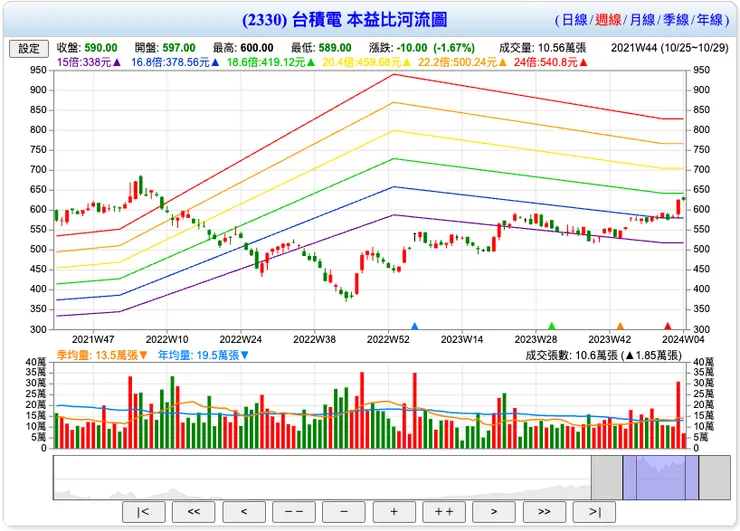Click the orange triangle beside 22.2倍:500.24元
Viewport: 740px width, 531px height.
(x=503, y=63)
